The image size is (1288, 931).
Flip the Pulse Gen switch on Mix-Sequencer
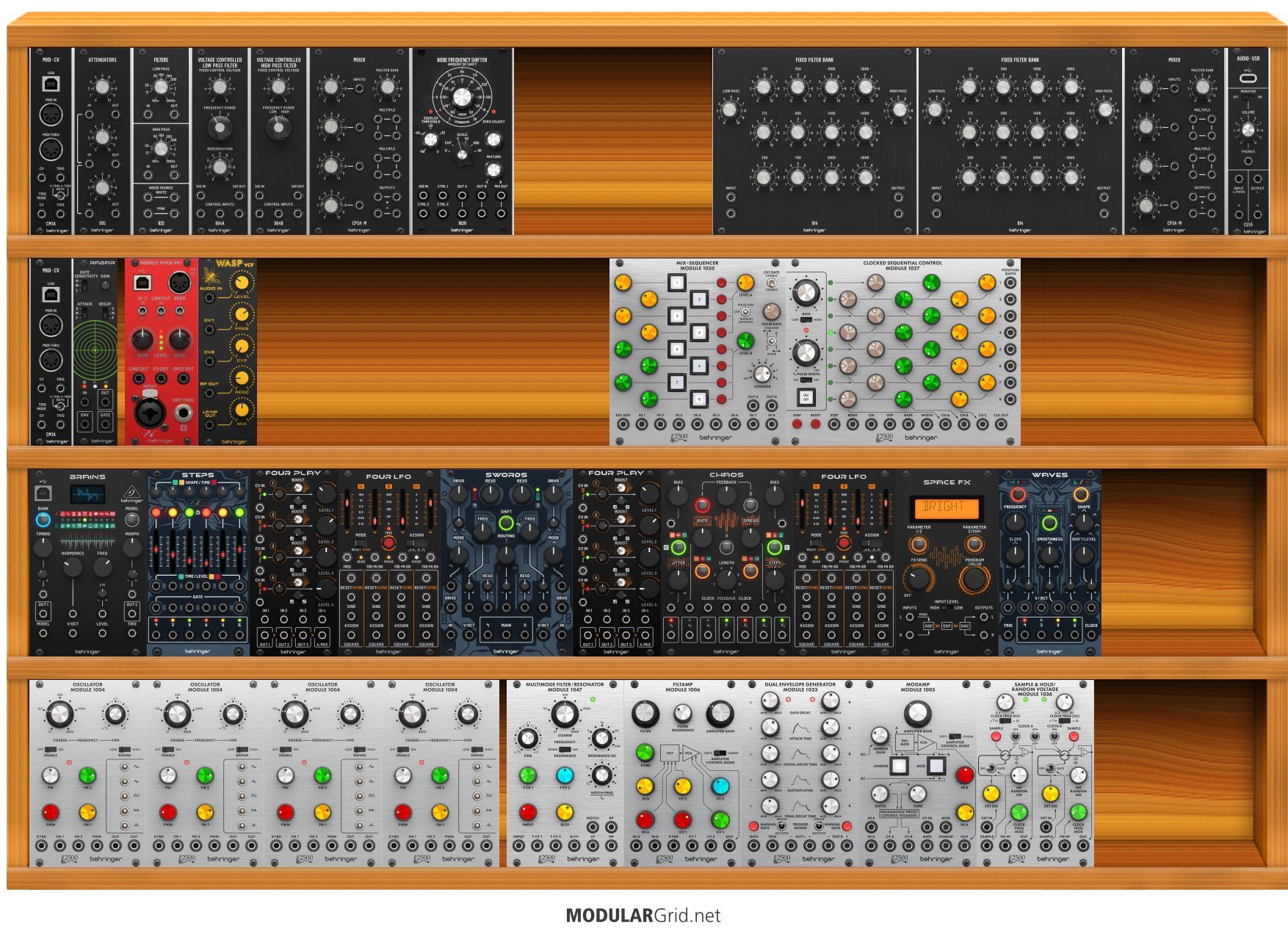[x=745, y=312]
